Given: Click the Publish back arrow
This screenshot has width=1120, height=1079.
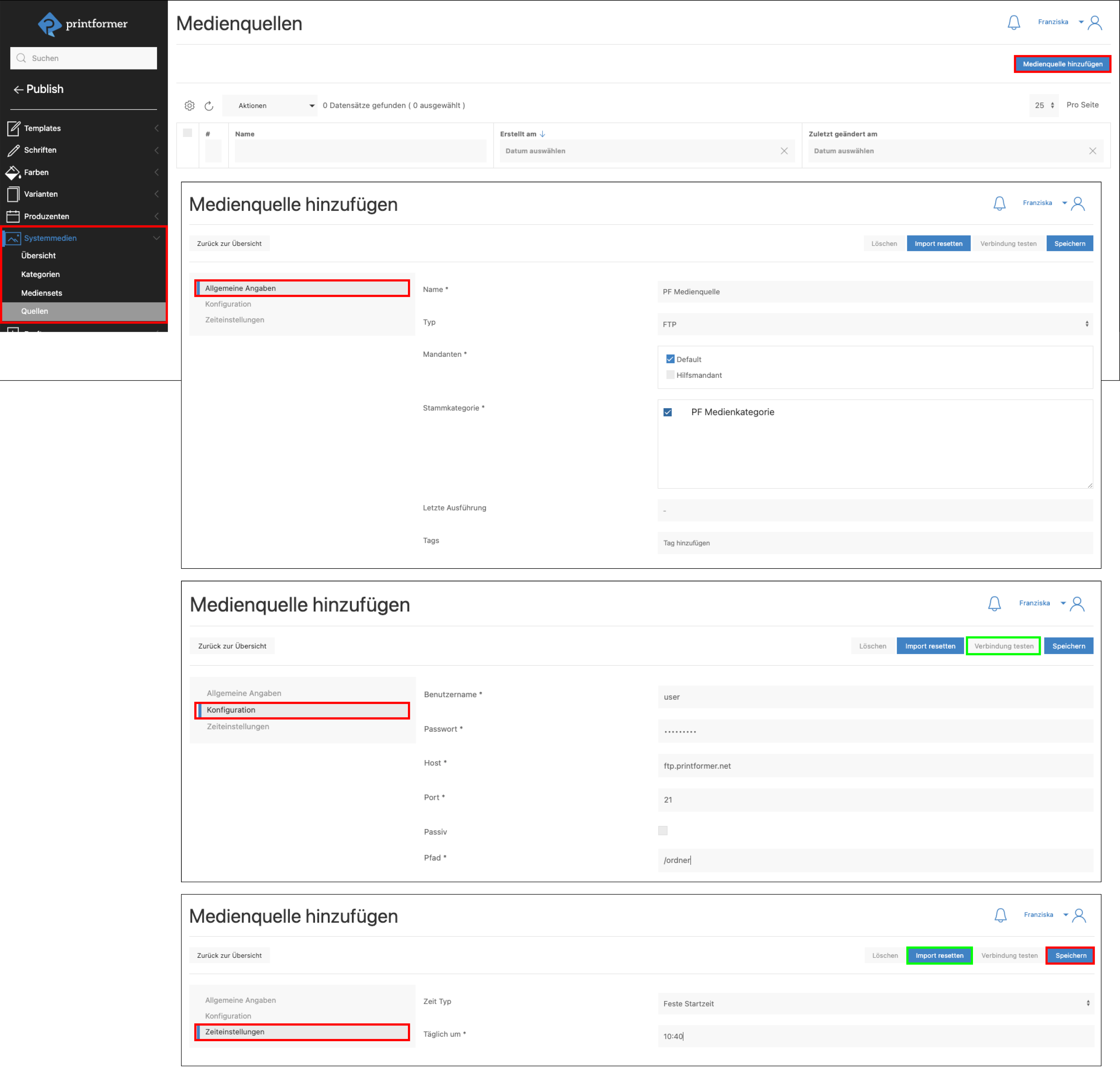Looking at the screenshot, I should (18, 90).
